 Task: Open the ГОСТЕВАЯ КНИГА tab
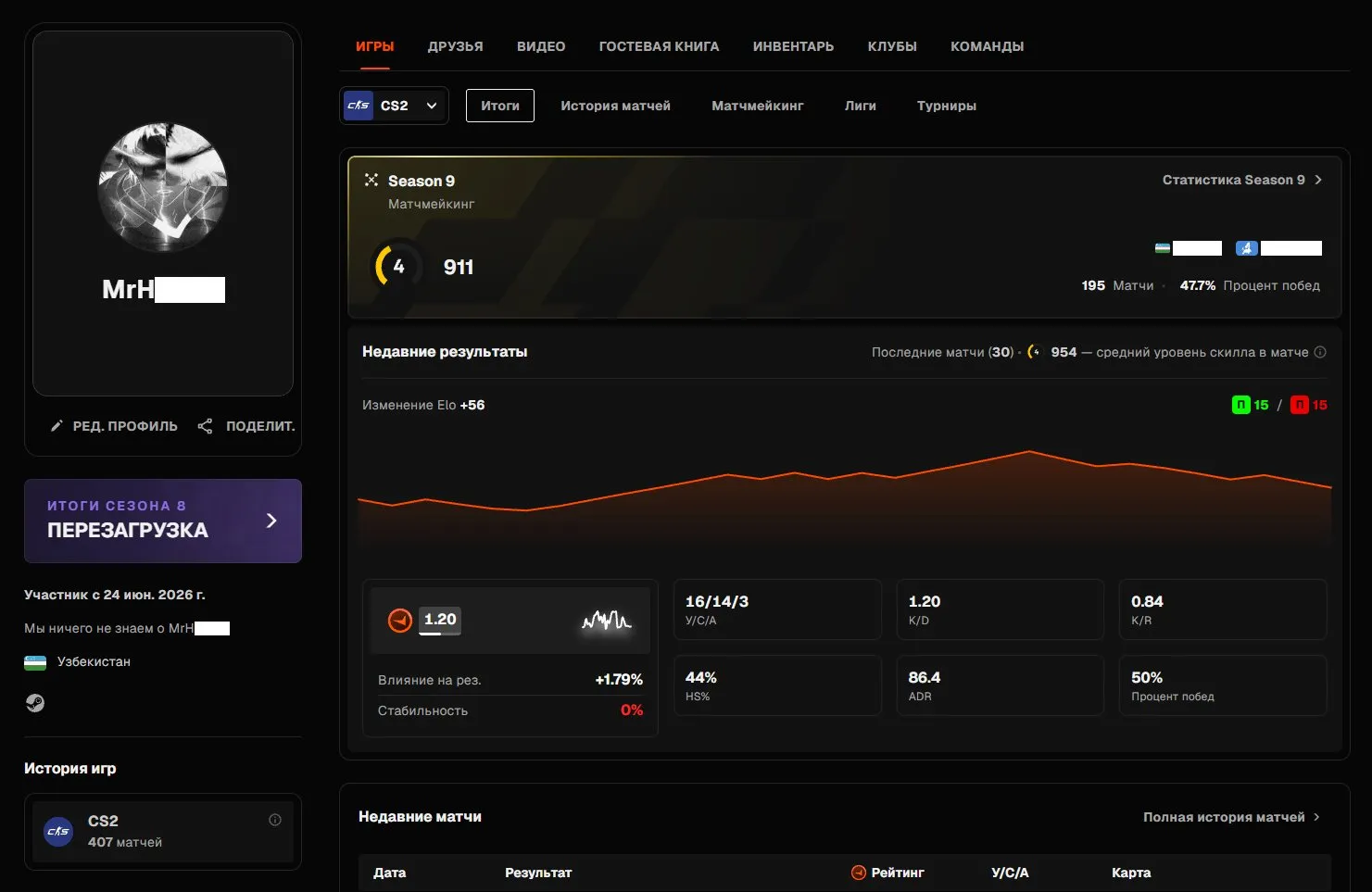pyautogui.click(x=660, y=46)
